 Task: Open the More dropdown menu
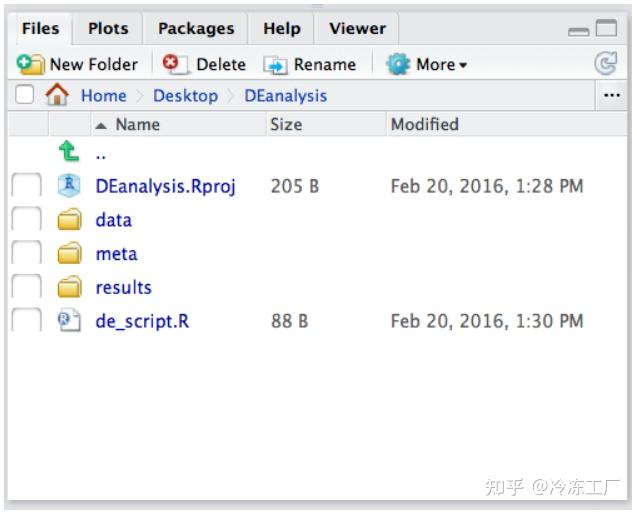(x=441, y=64)
